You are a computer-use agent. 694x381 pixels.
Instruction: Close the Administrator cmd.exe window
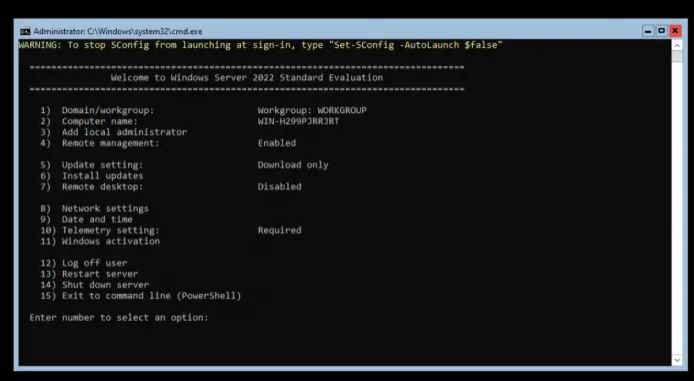coord(675,31)
